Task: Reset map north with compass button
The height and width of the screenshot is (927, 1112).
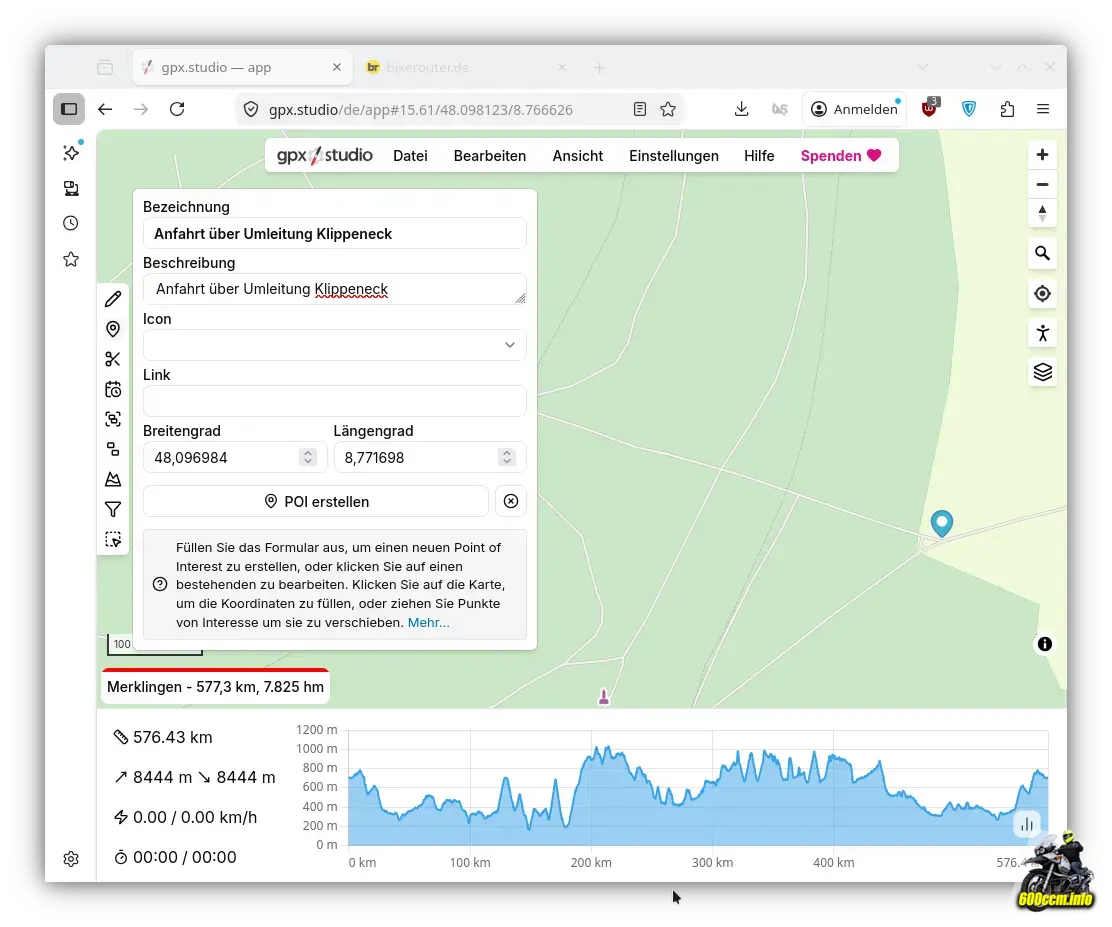Action: pyautogui.click(x=1042, y=213)
